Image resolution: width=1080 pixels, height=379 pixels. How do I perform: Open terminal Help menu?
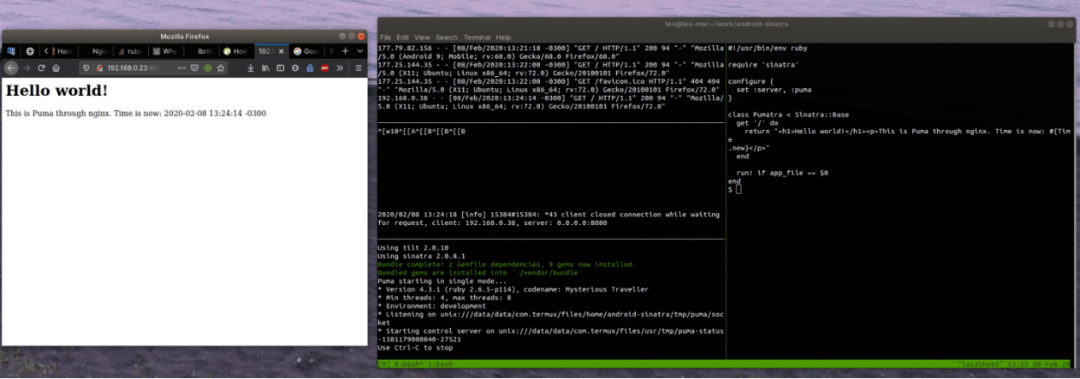click(503, 37)
